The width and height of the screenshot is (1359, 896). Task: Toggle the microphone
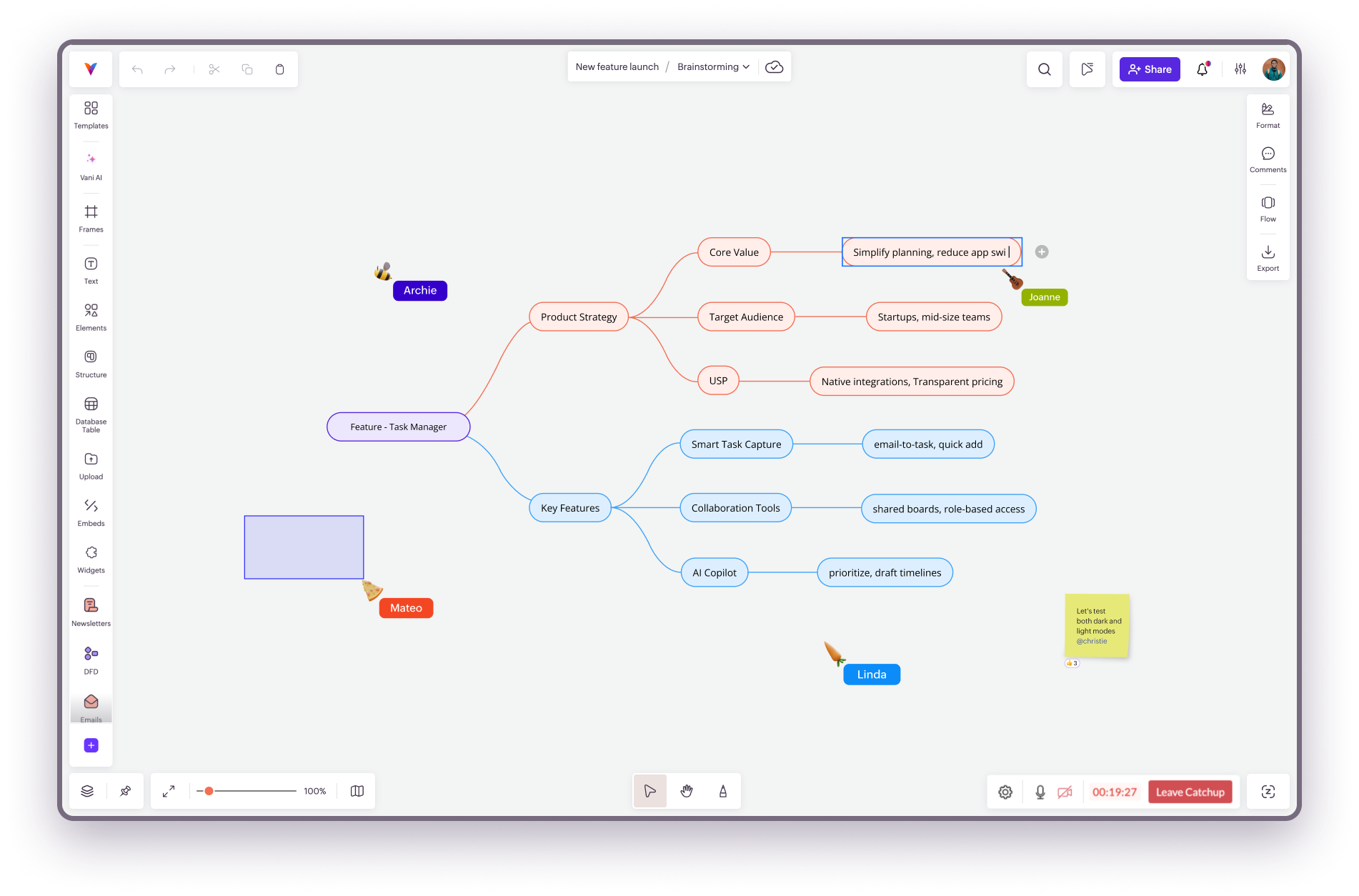(1040, 792)
